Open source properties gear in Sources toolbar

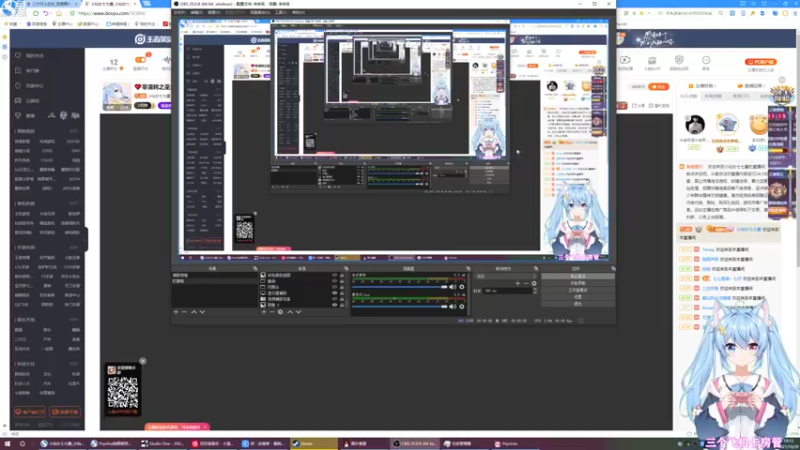[x=280, y=312]
